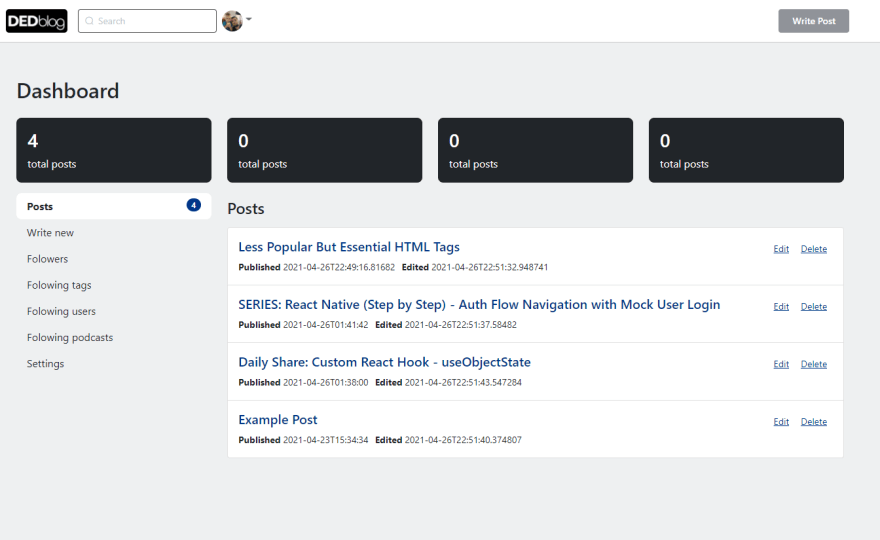Edit the SERIES: React Native post
Viewport: 880px width, 540px height.
click(x=781, y=306)
